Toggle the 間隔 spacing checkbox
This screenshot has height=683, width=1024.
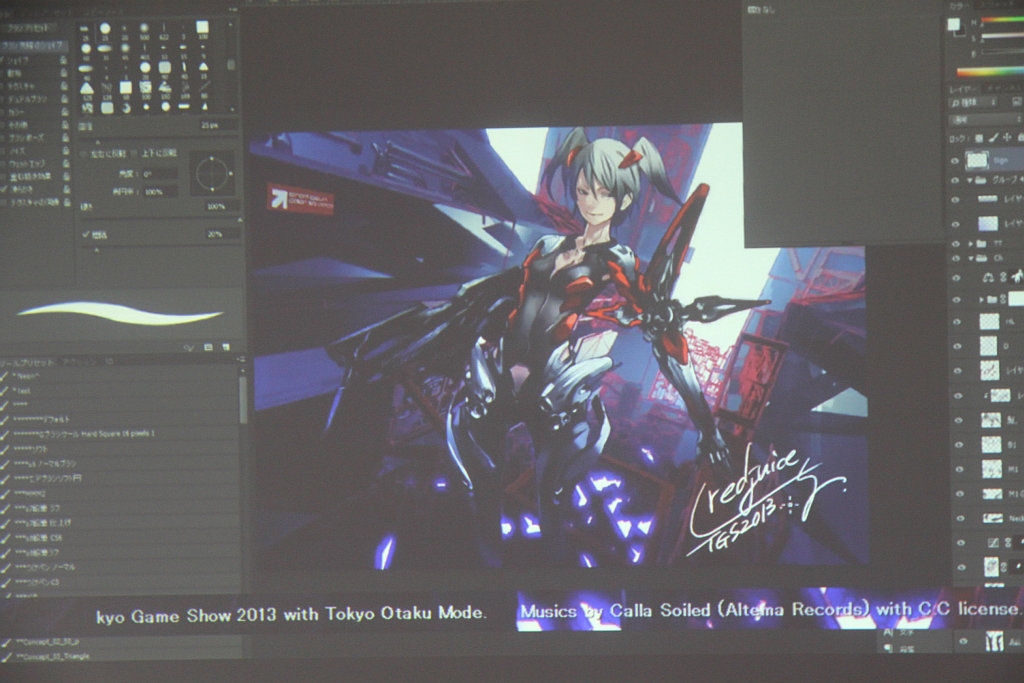(x=86, y=234)
